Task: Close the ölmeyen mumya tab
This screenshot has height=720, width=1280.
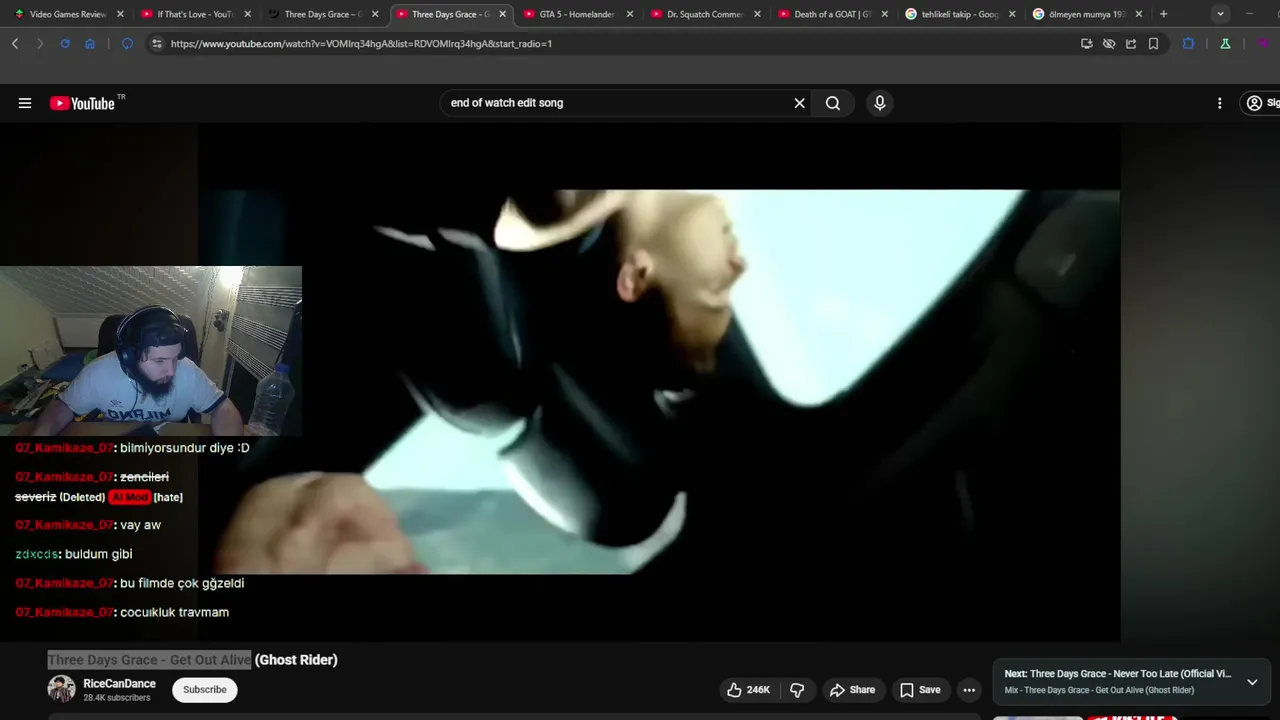Action: [1138, 14]
